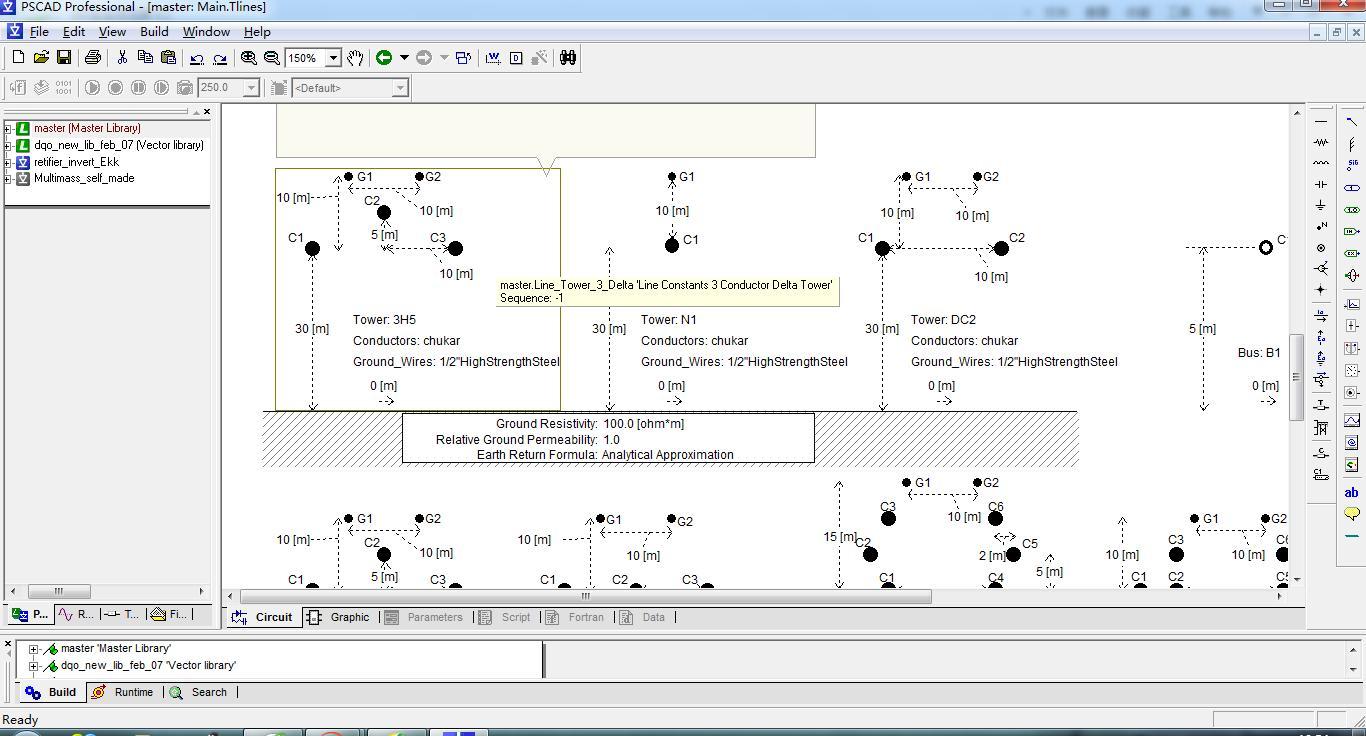Image resolution: width=1366 pixels, height=736 pixels.
Task: Select the Tower: 3H5 delta tower component
Action: 418,289
